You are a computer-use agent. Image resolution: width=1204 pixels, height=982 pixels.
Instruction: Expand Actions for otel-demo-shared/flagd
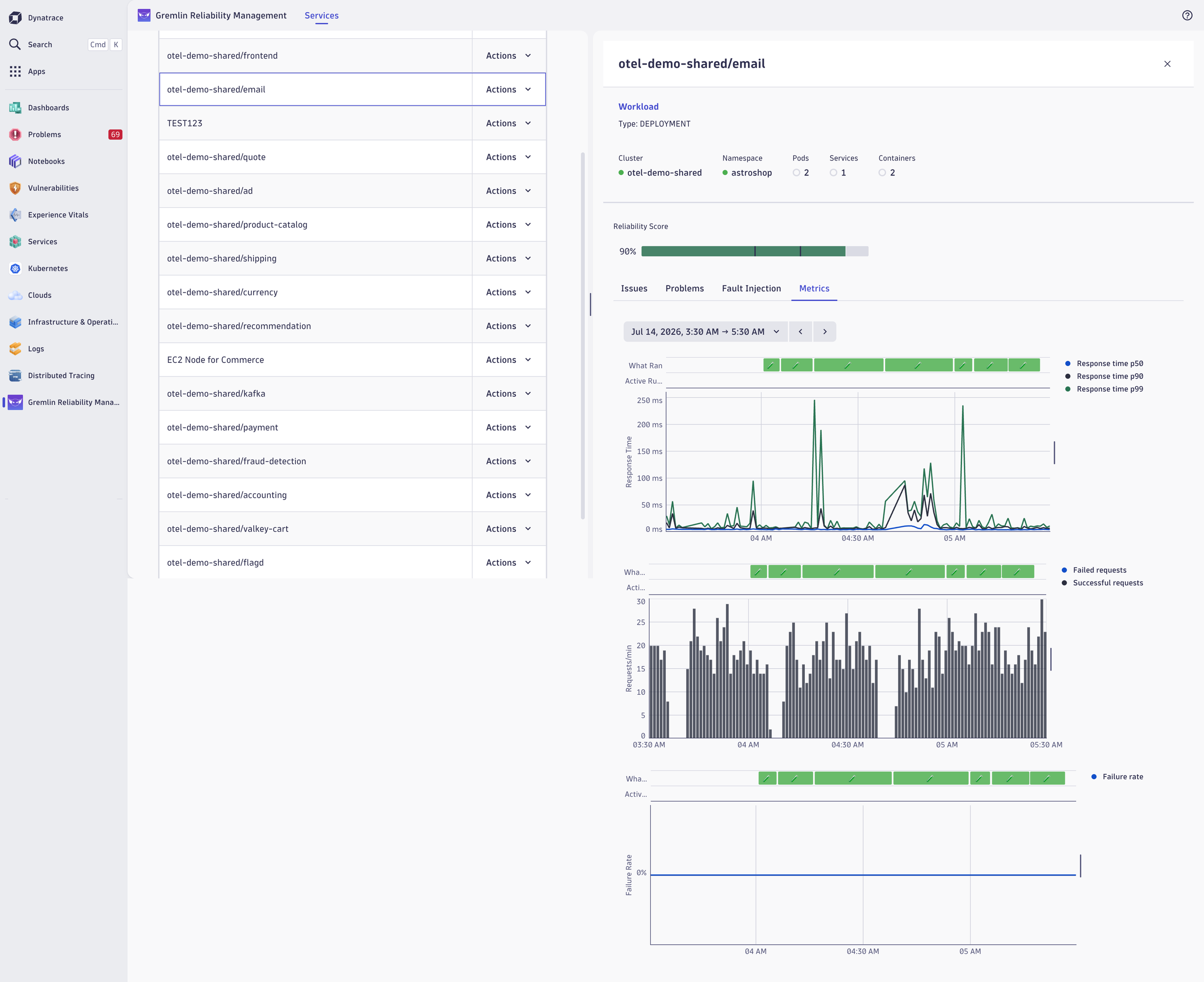(x=509, y=562)
